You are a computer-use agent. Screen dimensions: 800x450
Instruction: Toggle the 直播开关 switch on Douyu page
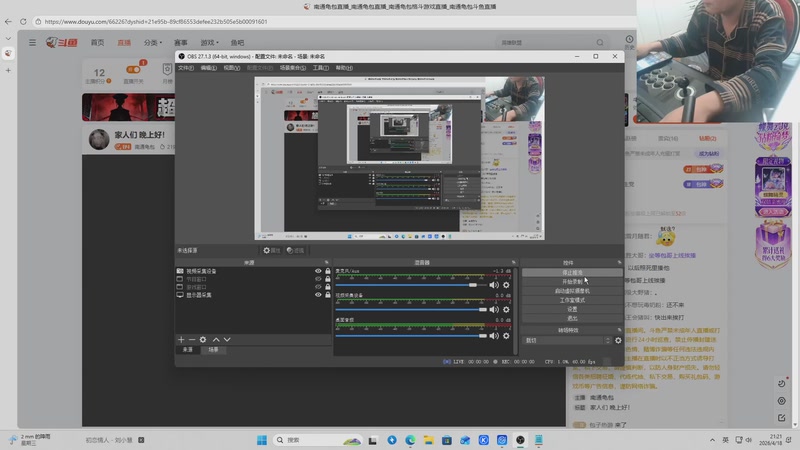tap(134, 69)
